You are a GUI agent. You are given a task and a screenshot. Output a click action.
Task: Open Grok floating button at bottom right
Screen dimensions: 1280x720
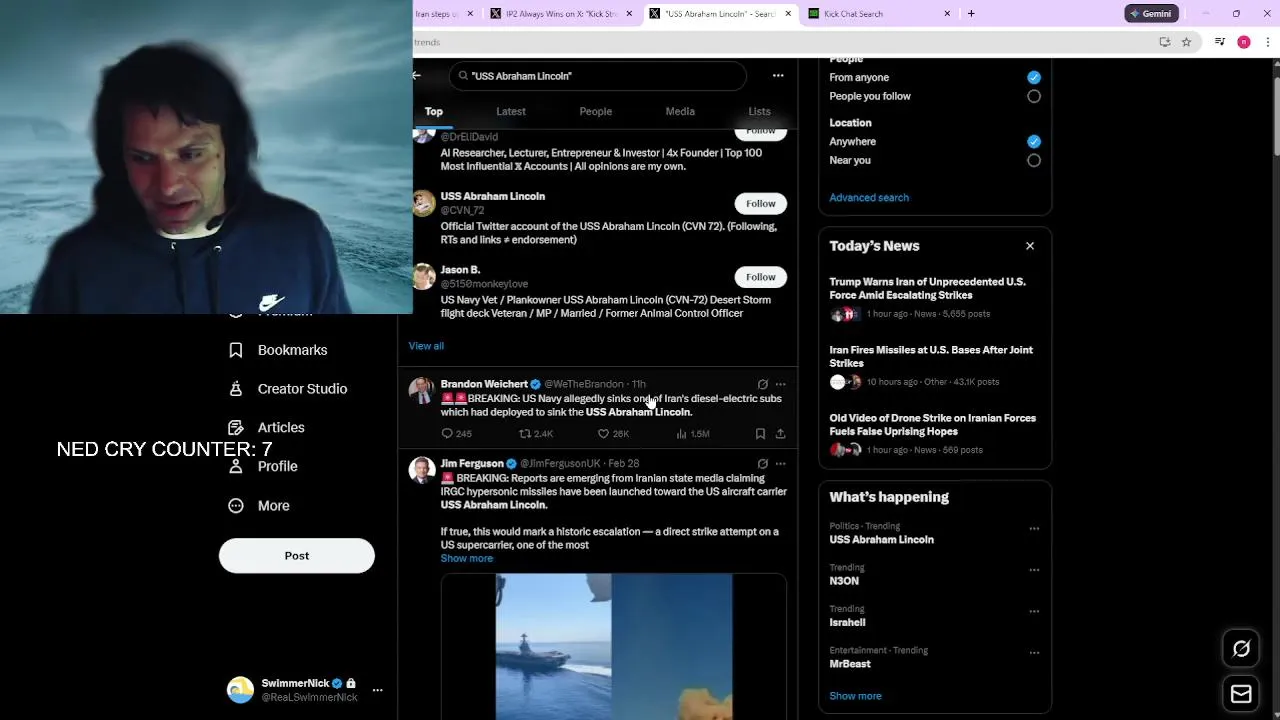[1241, 649]
